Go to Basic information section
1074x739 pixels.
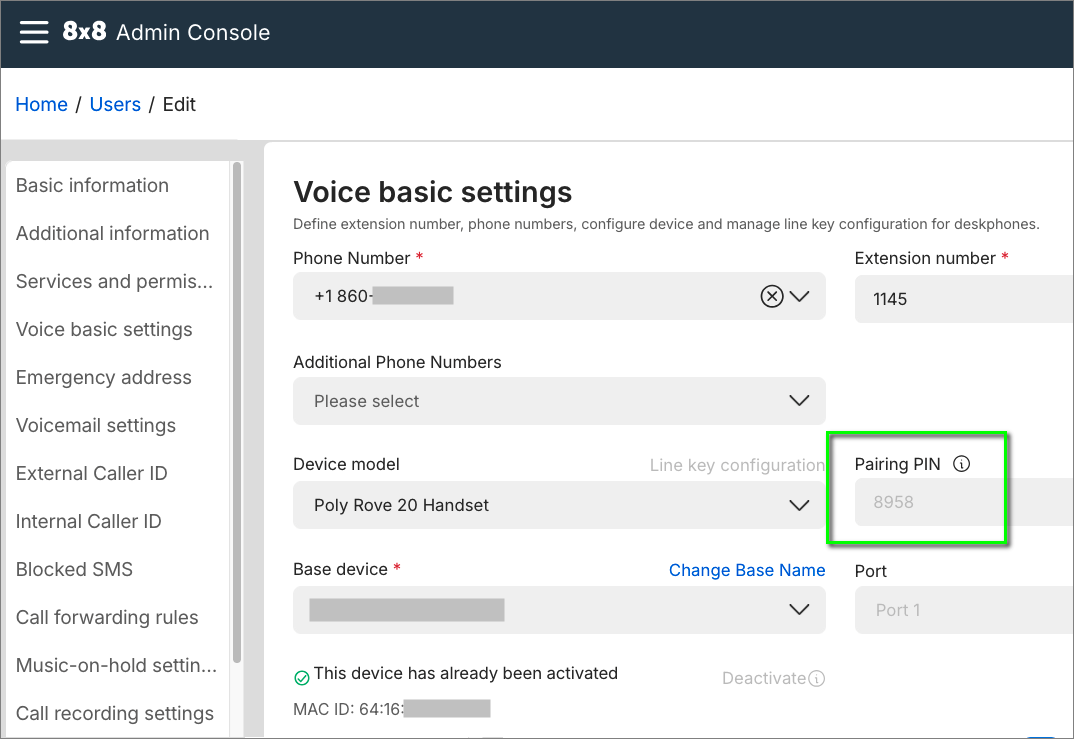pos(92,185)
